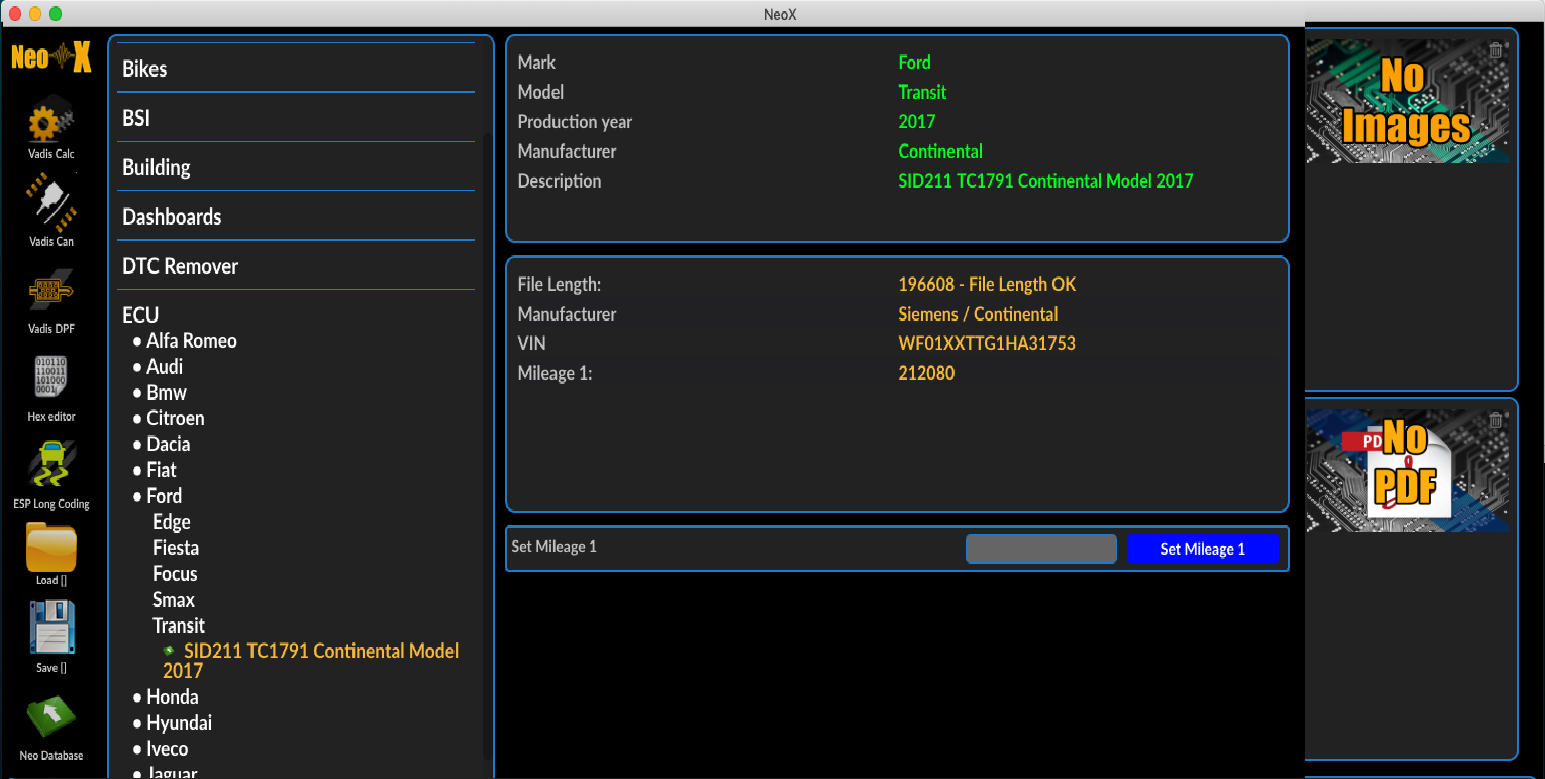Expand the Dashboards category

click(172, 217)
